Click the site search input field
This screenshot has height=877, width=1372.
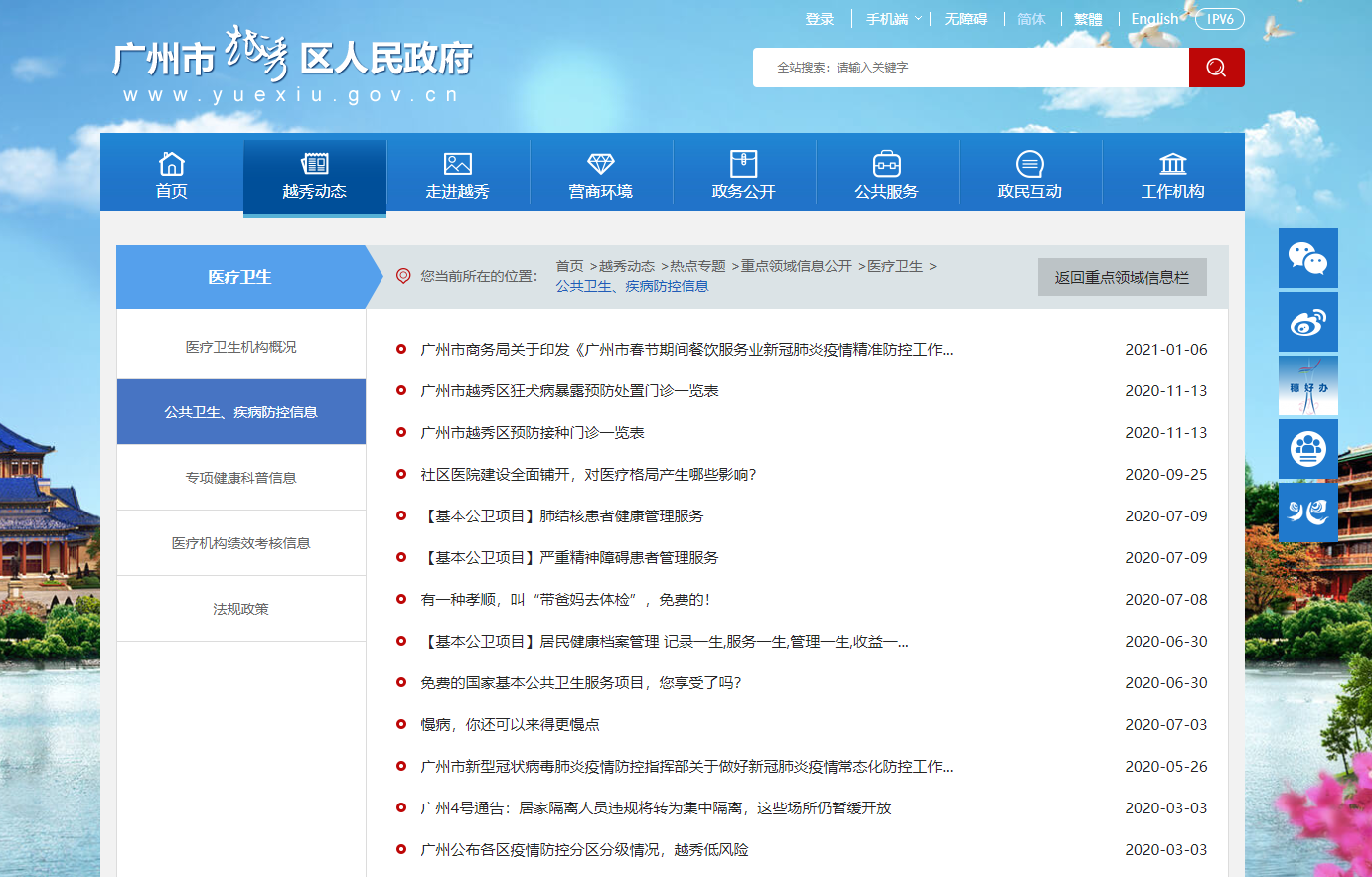[x=969, y=68]
